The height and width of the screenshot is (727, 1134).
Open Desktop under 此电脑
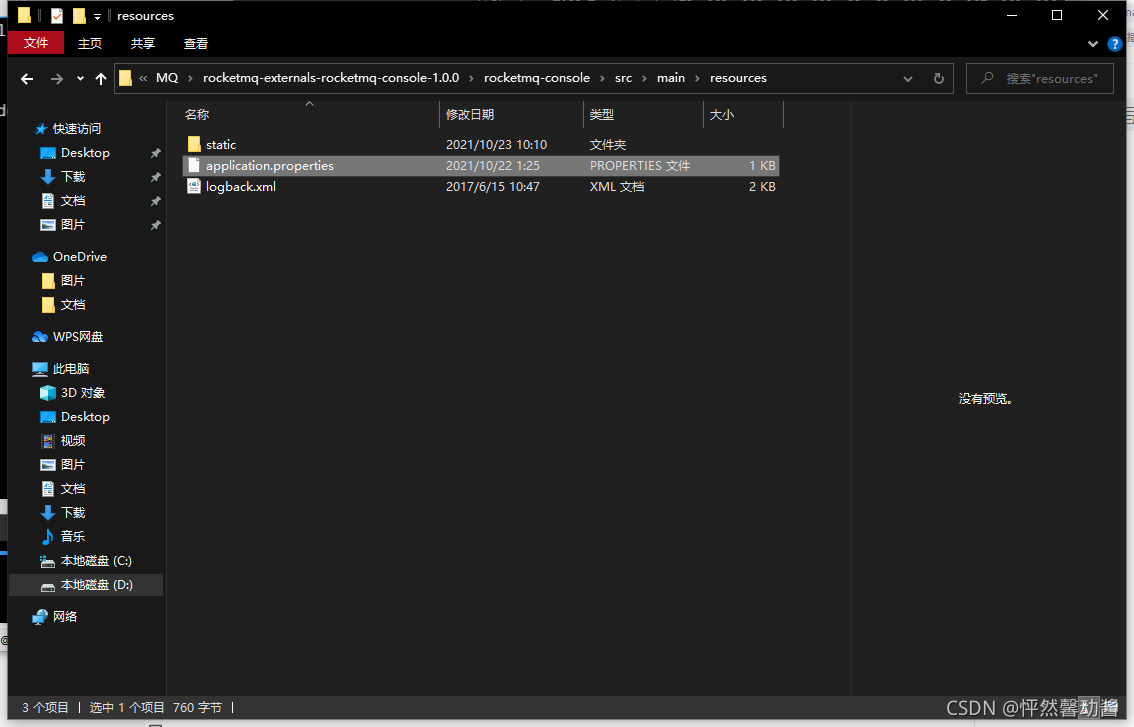[85, 417]
